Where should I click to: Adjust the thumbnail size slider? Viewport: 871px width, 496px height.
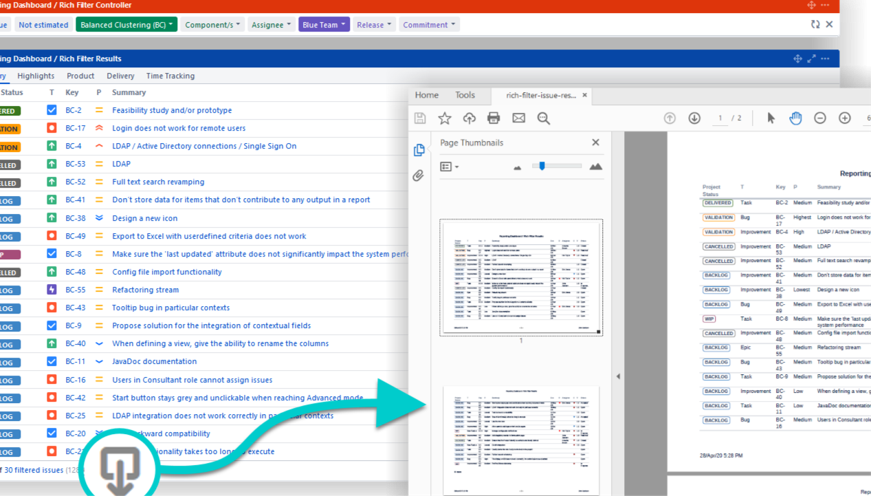[x=542, y=166]
